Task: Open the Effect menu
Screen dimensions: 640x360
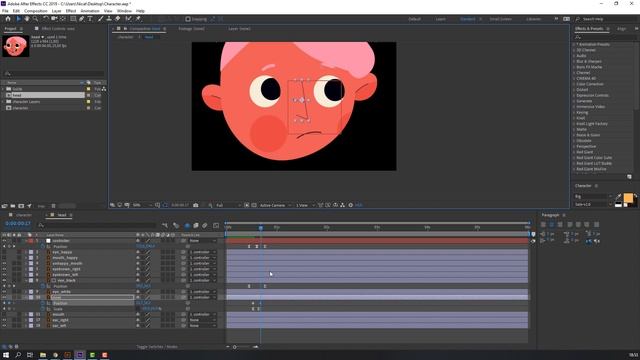Action: [71, 11]
